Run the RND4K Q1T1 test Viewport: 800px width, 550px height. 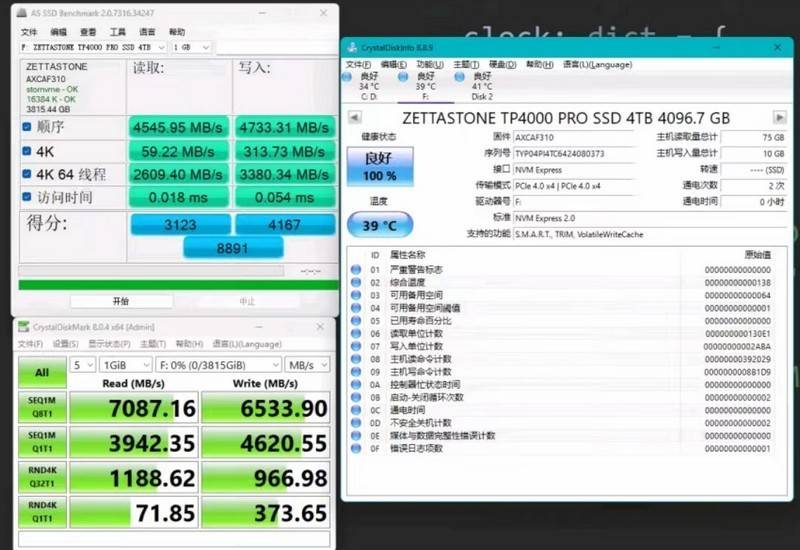[x=42, y=512]
